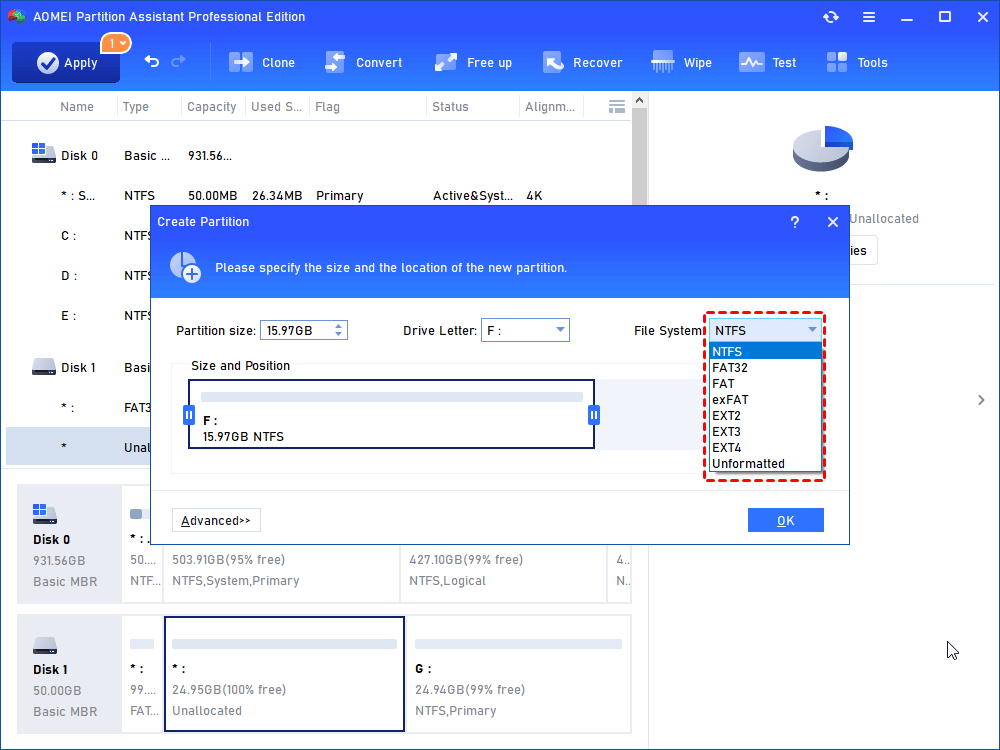Screen dimensions: 1000x750
Task: Expand the Advanced options
Action: (x=216, y=520)
